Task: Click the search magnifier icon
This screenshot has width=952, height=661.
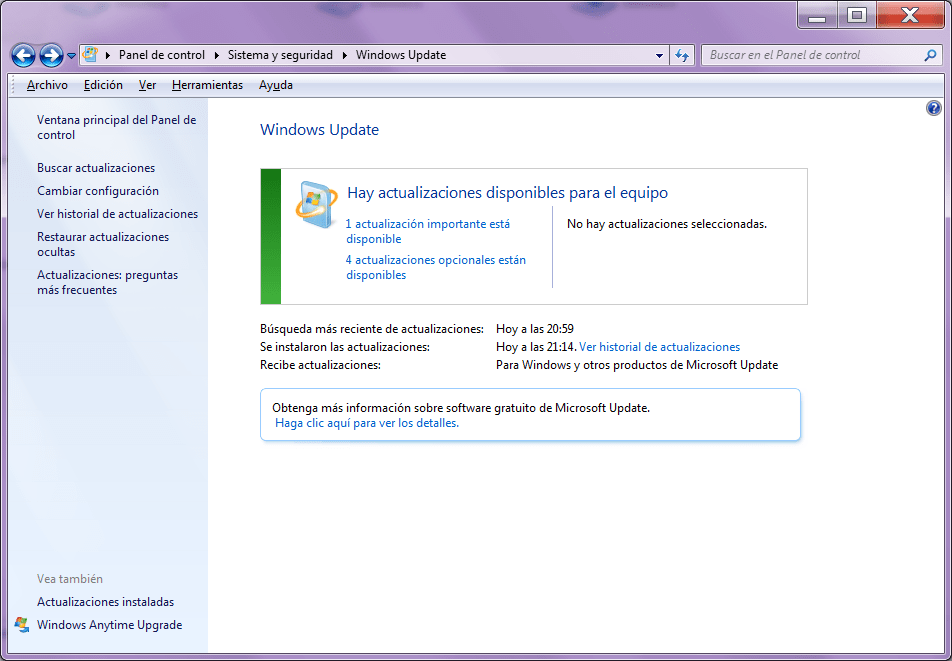Action: pyautogui.click(x=930, y=55)
